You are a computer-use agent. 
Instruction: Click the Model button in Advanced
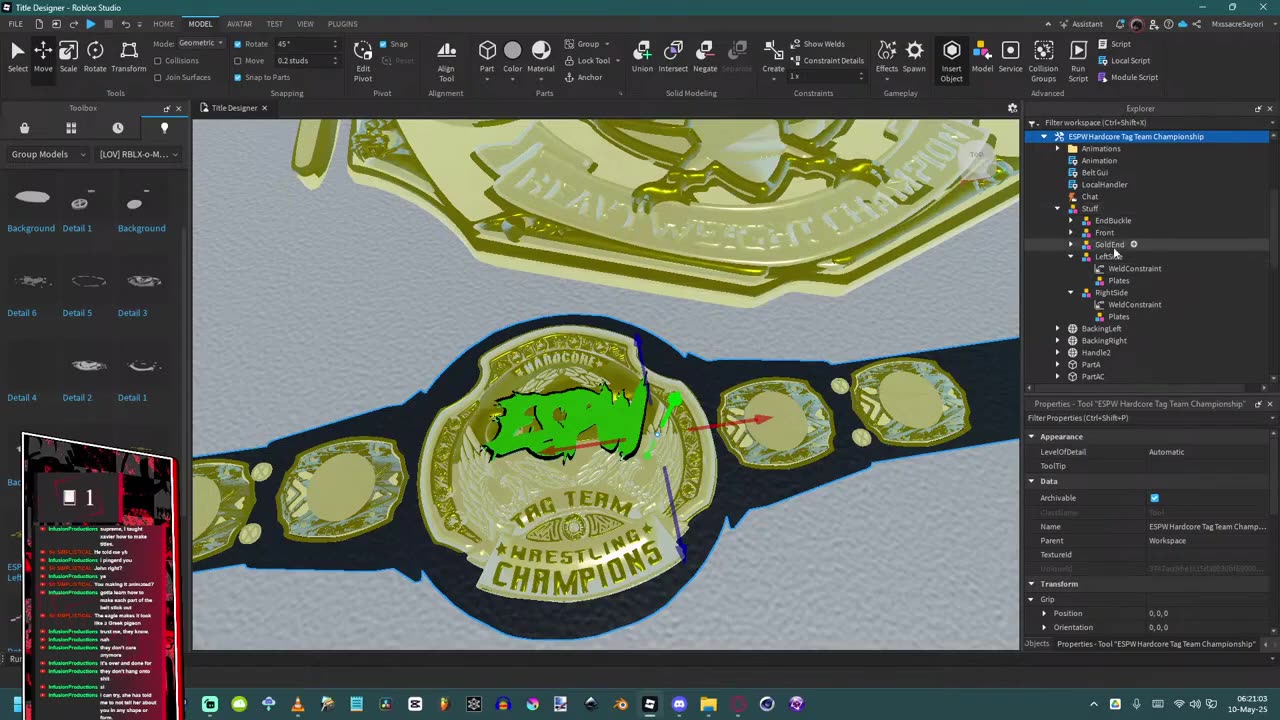pos(982,56)
